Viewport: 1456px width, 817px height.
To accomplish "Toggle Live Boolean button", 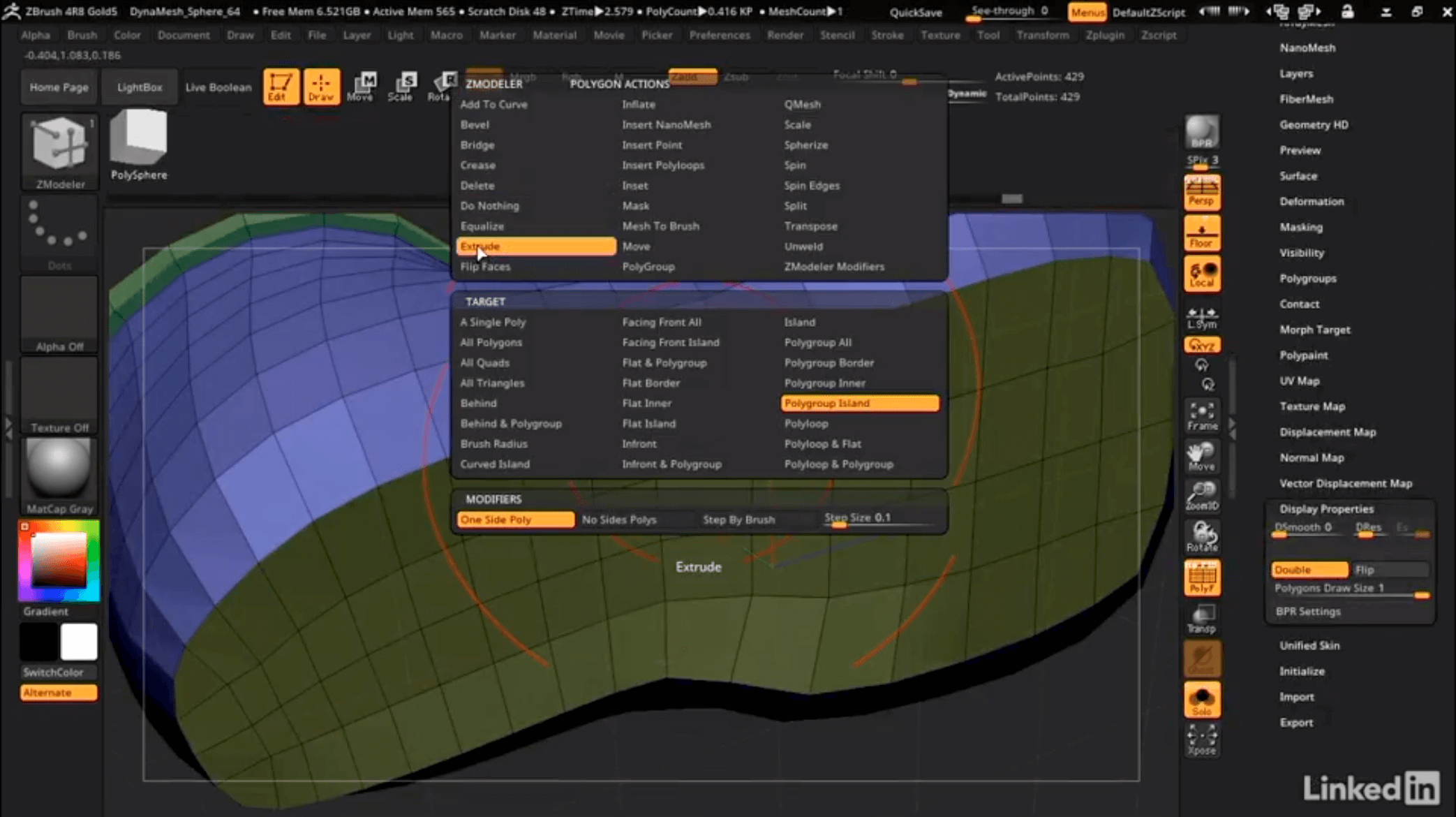I will (x=218, y=87).
